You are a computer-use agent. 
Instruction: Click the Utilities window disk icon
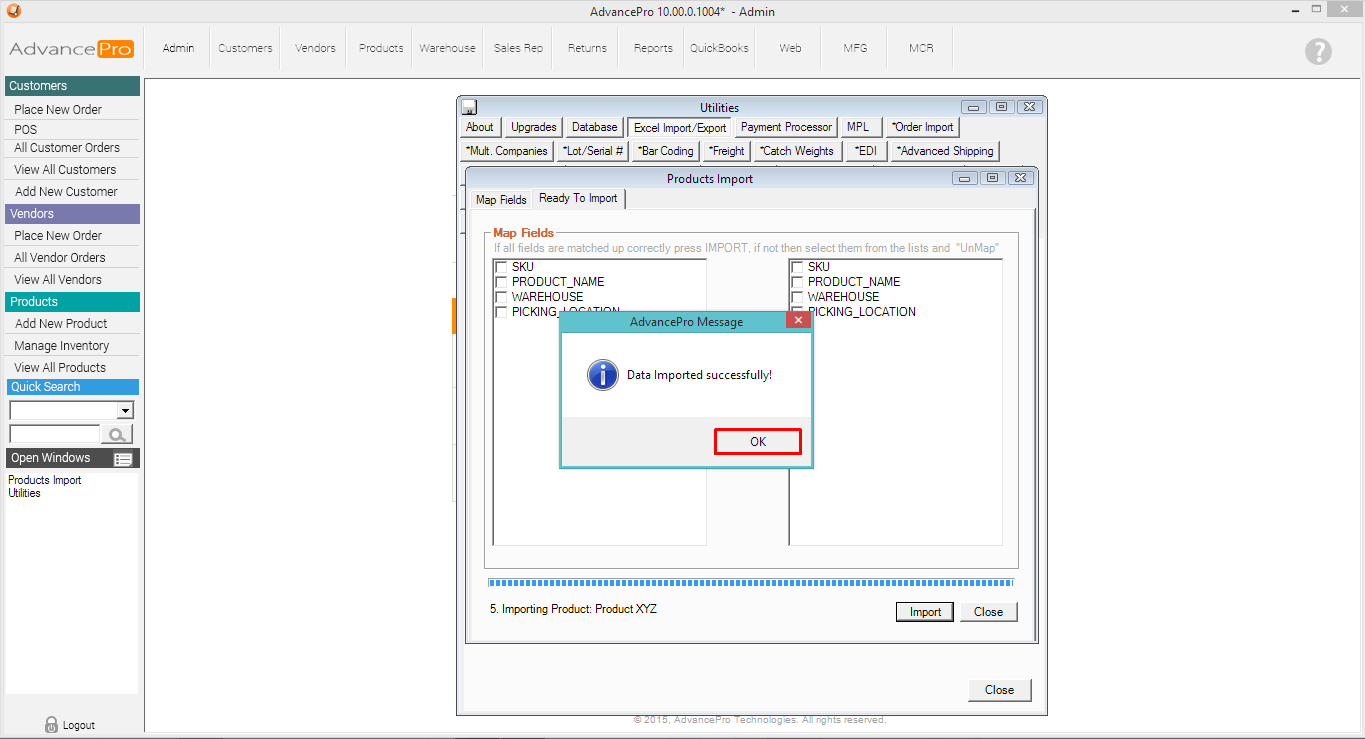pyautogui.click(x=469, y=108)
